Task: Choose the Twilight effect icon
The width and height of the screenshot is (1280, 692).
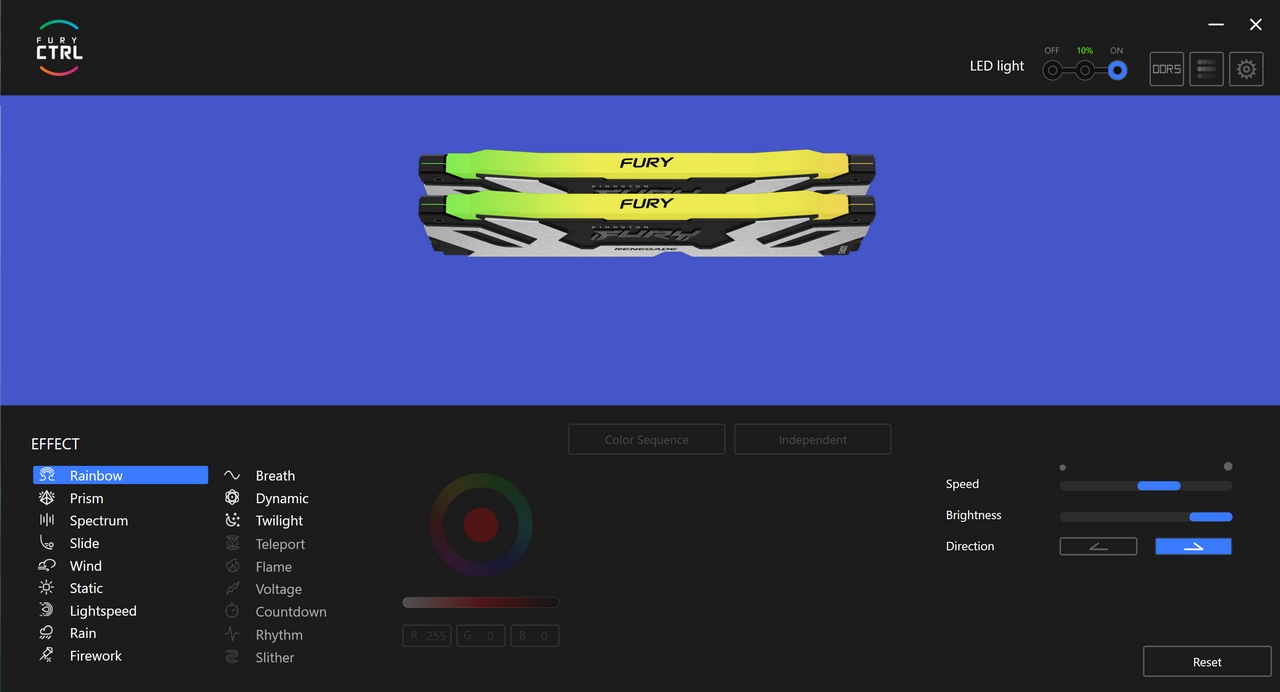Action: pyautogui.click(x=232, y=520)
